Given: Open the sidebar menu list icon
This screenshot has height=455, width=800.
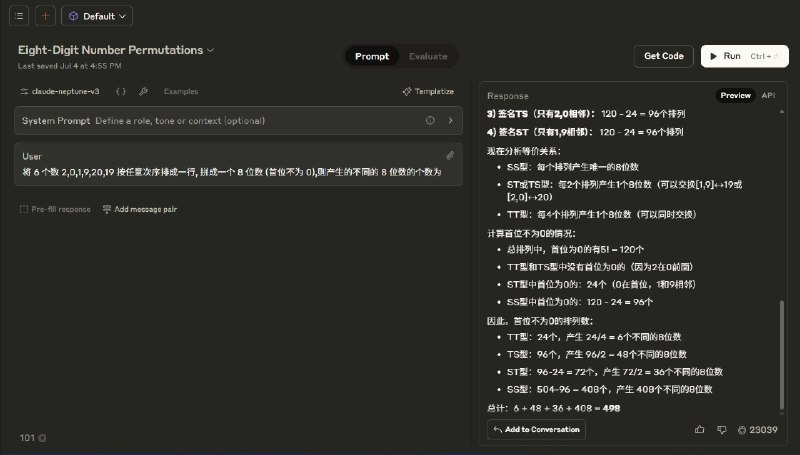Looking at the screenshot, I should [19, 16].
